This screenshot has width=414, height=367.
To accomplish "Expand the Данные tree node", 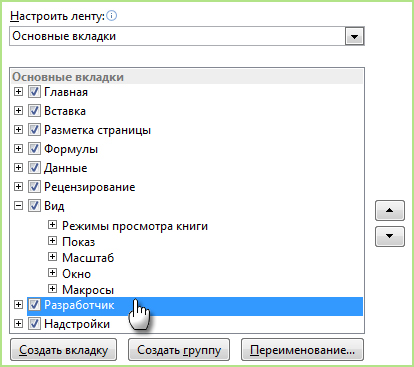I will [x=18, y=168].
